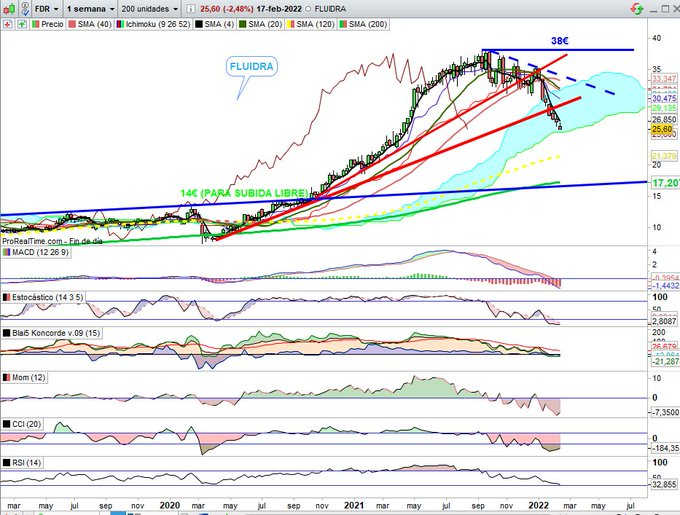This screenshot has width=680, height=515.
Task: Click the -7,3500 momentum value label
Action: pyautogui.click(x=666, y=412)
